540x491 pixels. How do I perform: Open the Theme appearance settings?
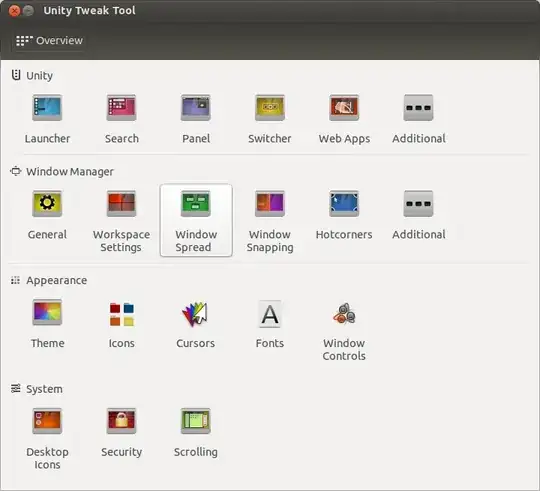point(47,324)
